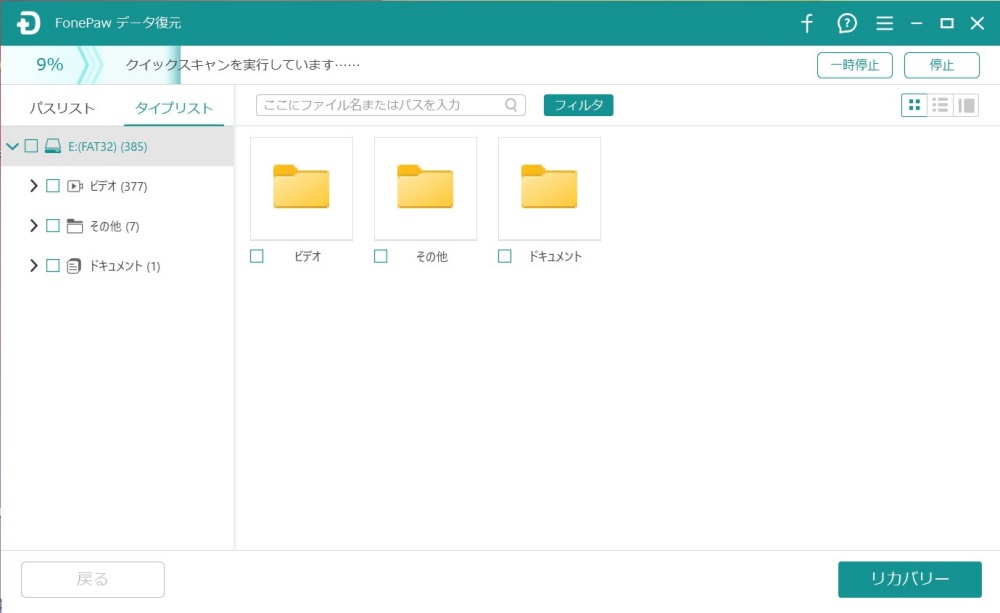The image size is (1000, 613).
Task: Switch to list view
Action: (940, 105)
